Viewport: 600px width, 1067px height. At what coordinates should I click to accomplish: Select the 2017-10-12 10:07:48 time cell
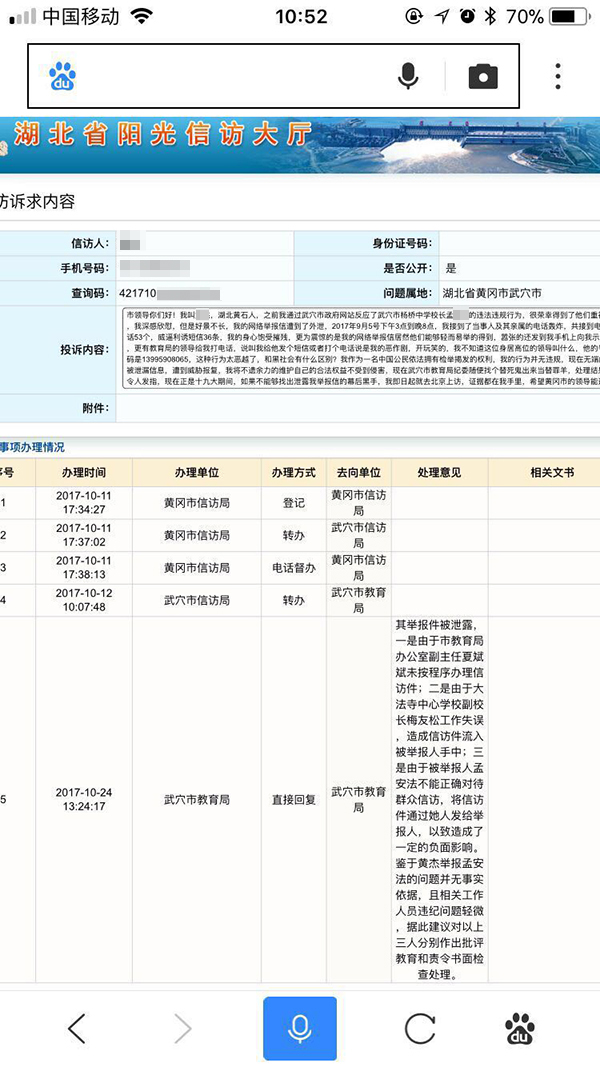(x=84, y=600)
